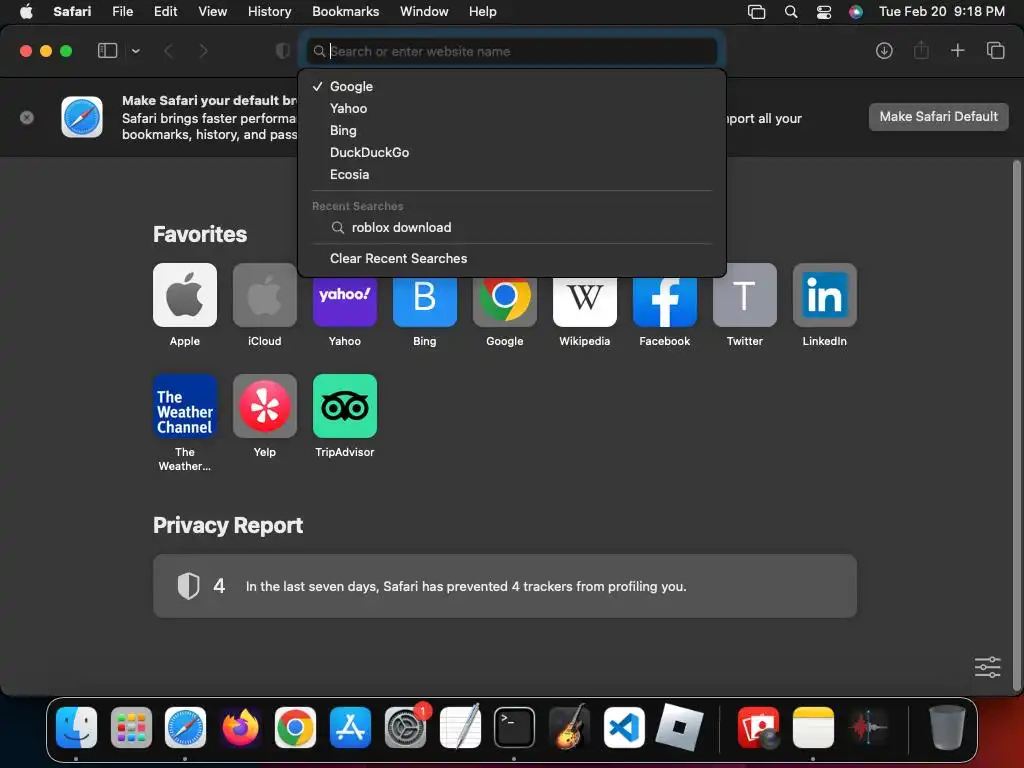Click the page vertical scrollbar
The width and height of the screenshot is (1024, 768).
point(1016,424)
